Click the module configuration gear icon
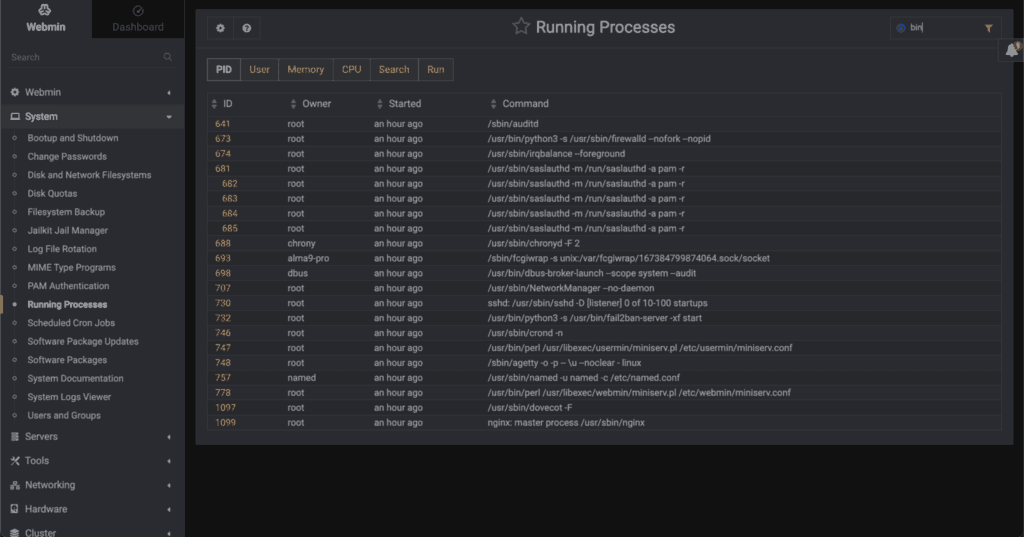 pos(220,28)
